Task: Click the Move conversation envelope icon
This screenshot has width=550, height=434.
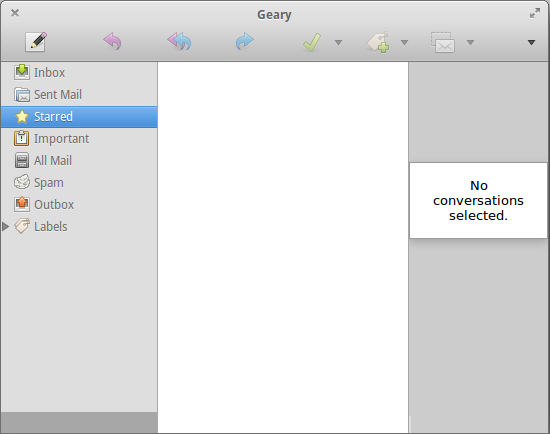Action: click(x=443, y=42)
